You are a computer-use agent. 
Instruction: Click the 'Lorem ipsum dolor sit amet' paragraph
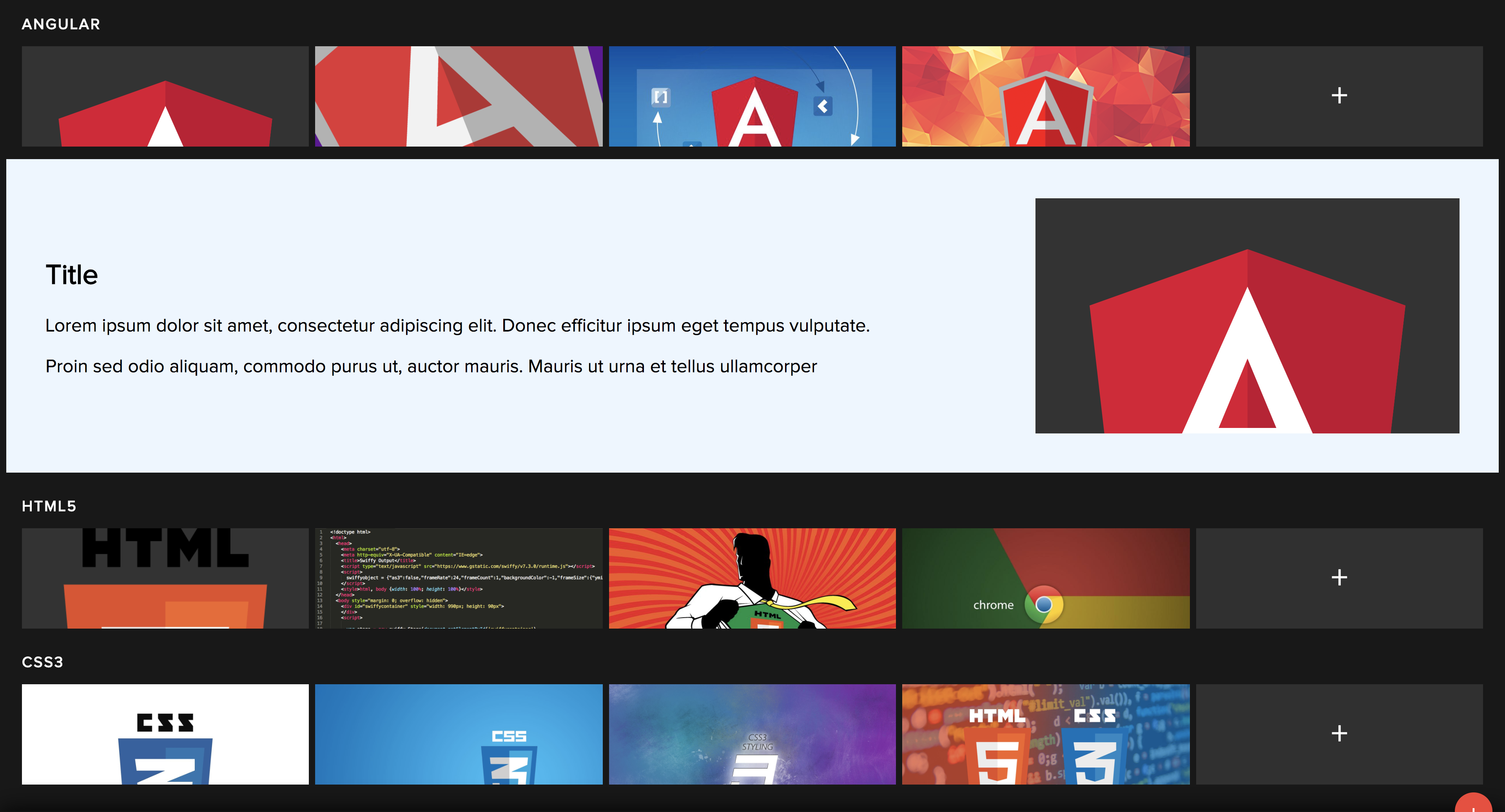coord(457,325)
